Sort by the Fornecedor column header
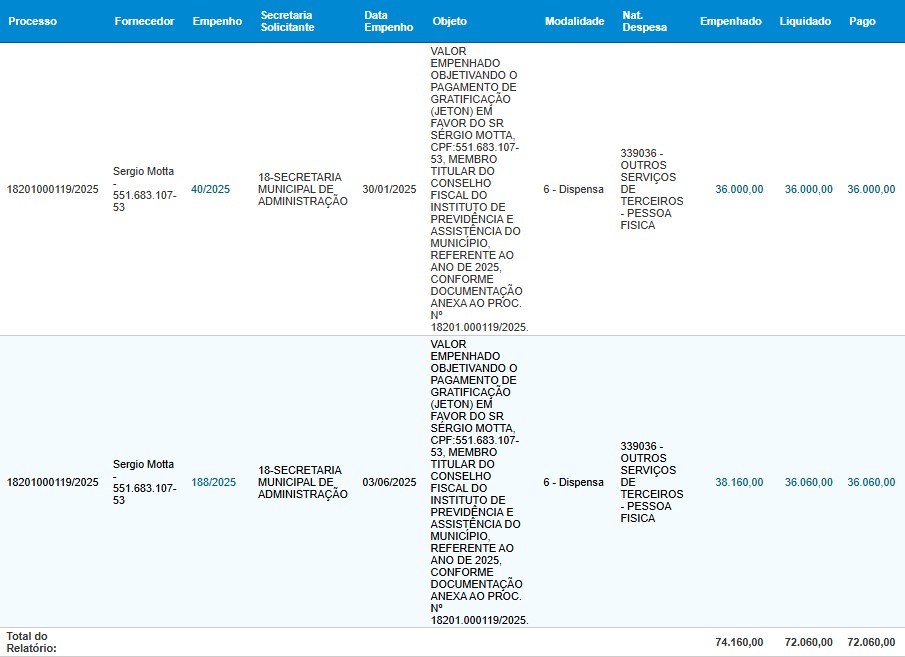905x657 pixels. pos(144,21)
